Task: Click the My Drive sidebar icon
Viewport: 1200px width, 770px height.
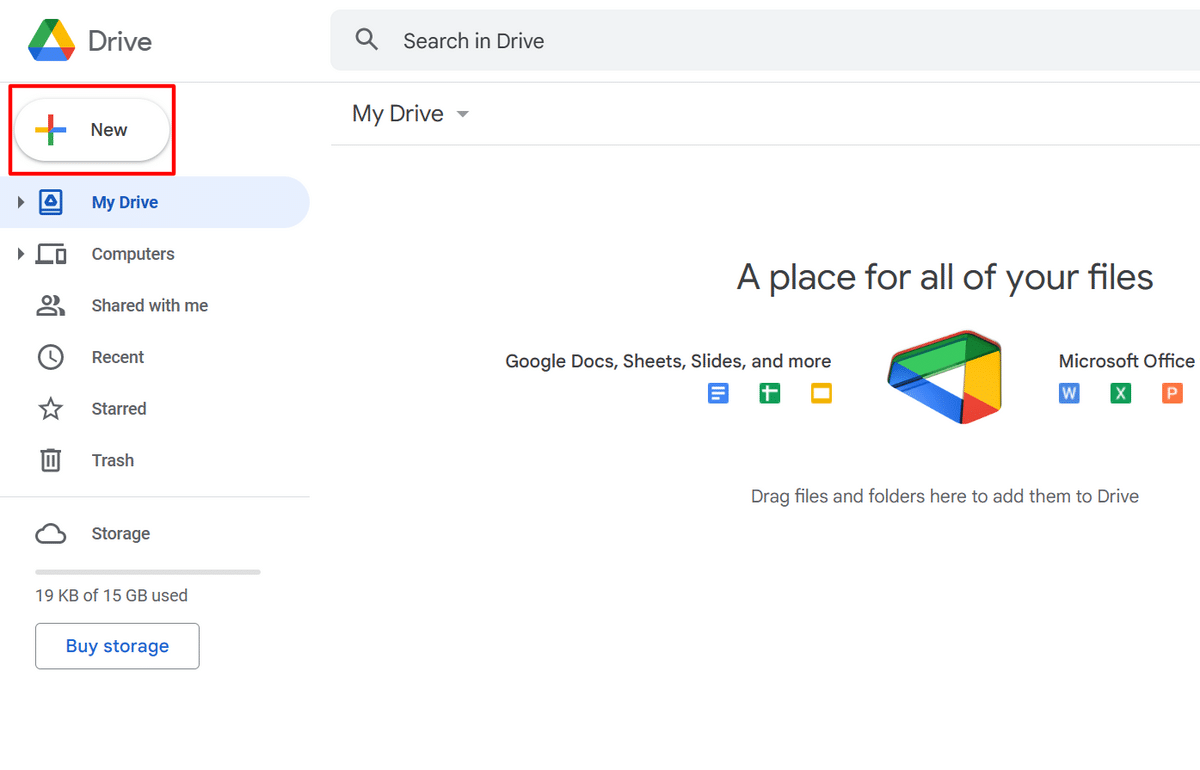Action: coord(51,202)
